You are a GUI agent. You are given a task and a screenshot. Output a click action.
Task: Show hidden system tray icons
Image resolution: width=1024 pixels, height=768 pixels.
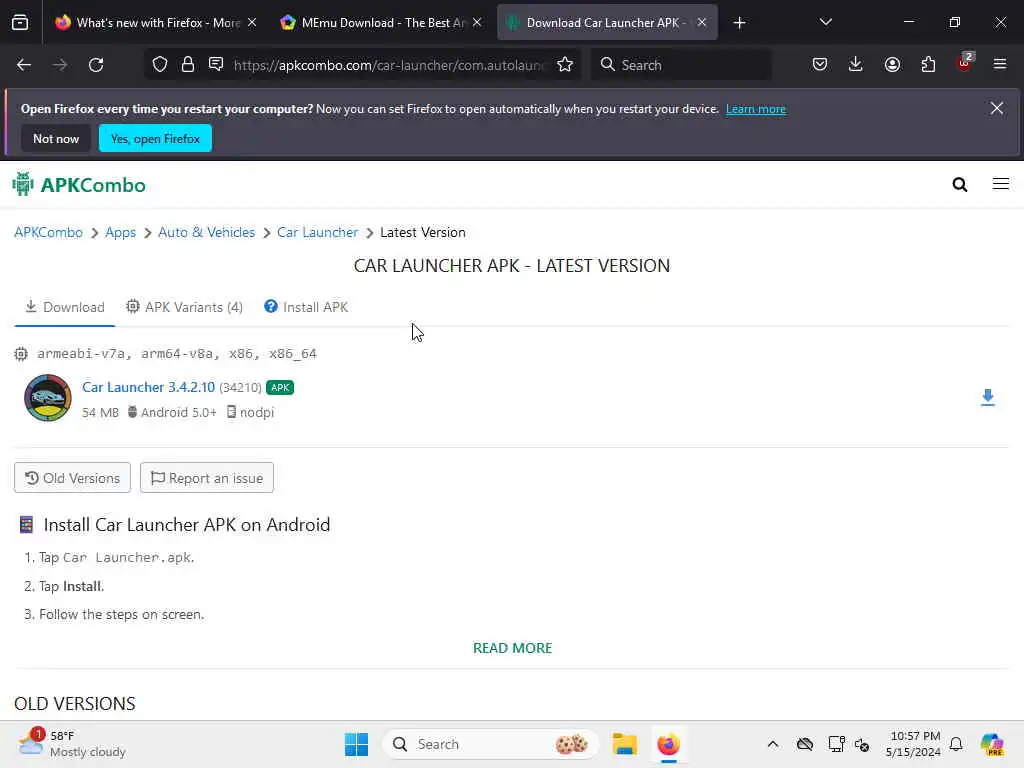(773, 744)
